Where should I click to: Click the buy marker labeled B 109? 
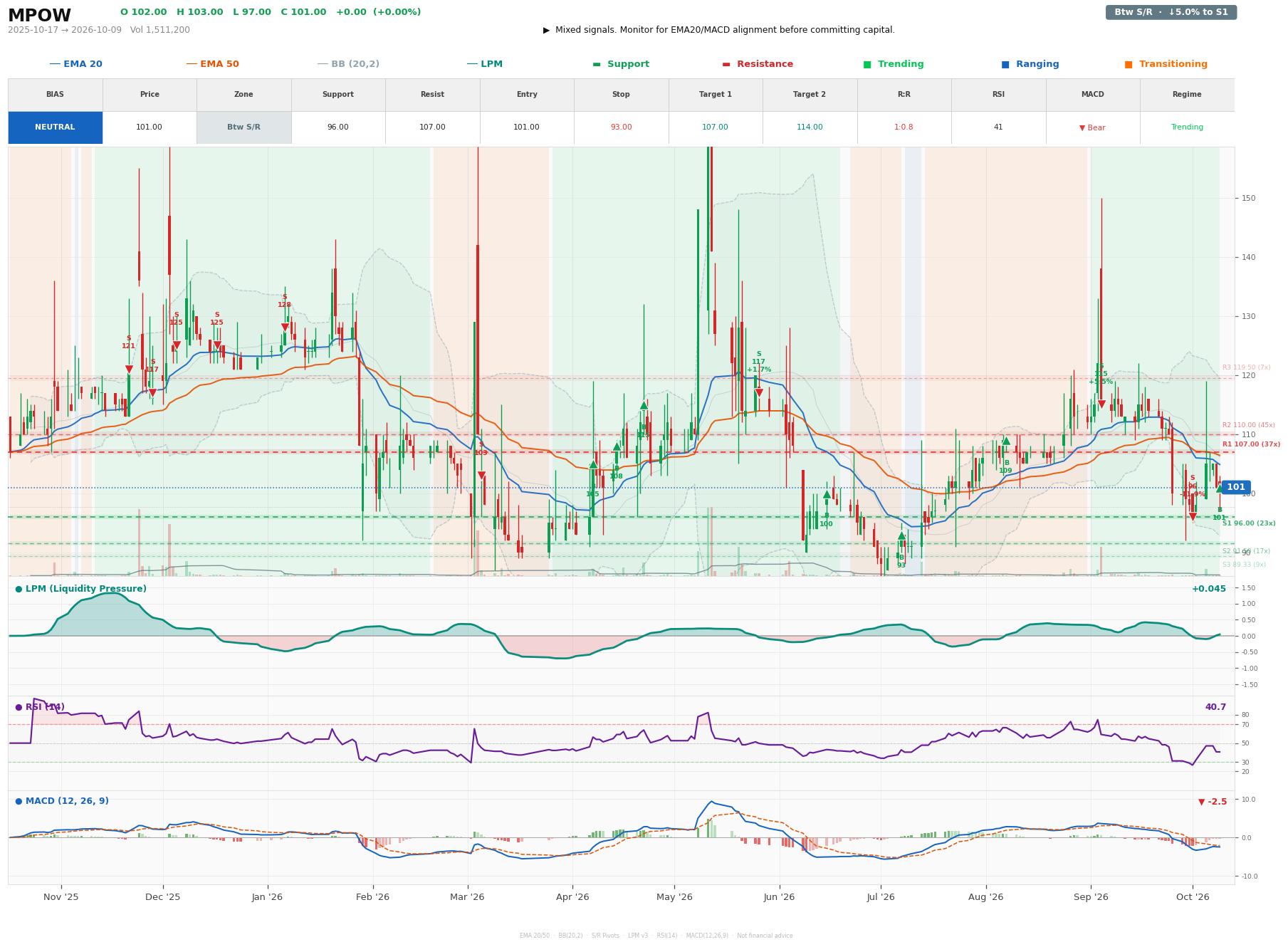tap(1006, 441)
